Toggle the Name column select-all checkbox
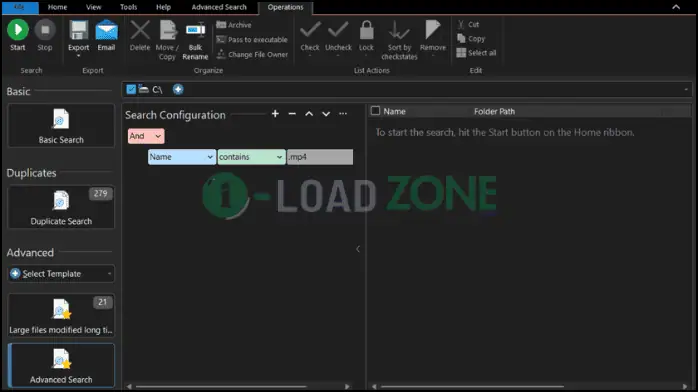The image size is (698, 392). coord(376,111)
